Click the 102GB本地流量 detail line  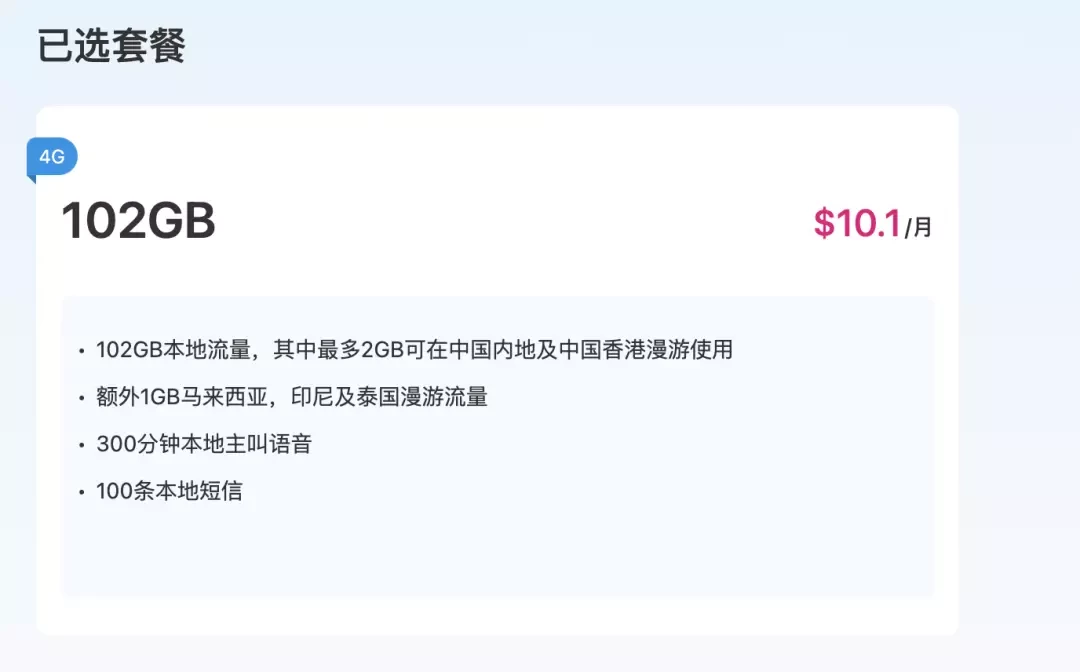[x=414, y=350]
